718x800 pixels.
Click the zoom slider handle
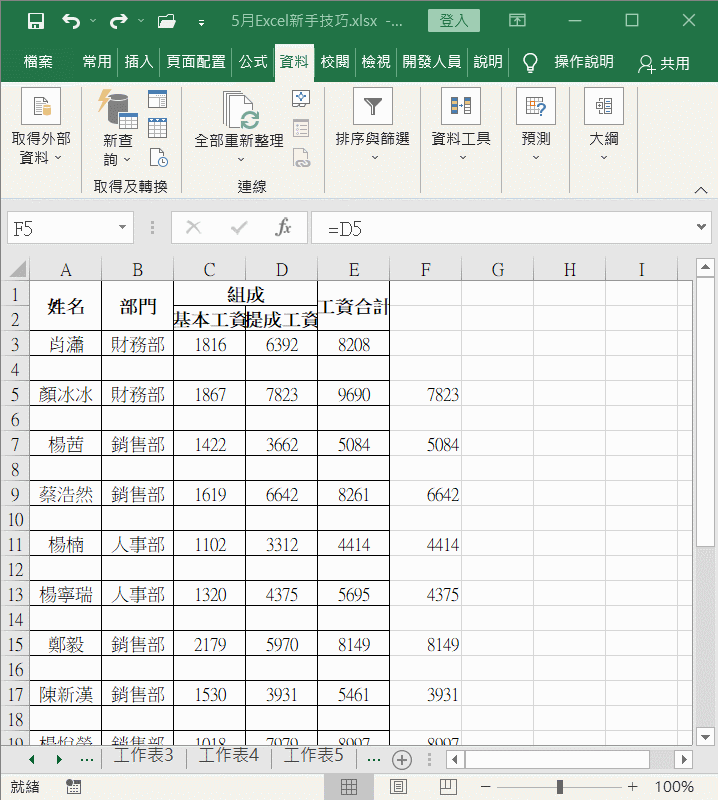559,787
